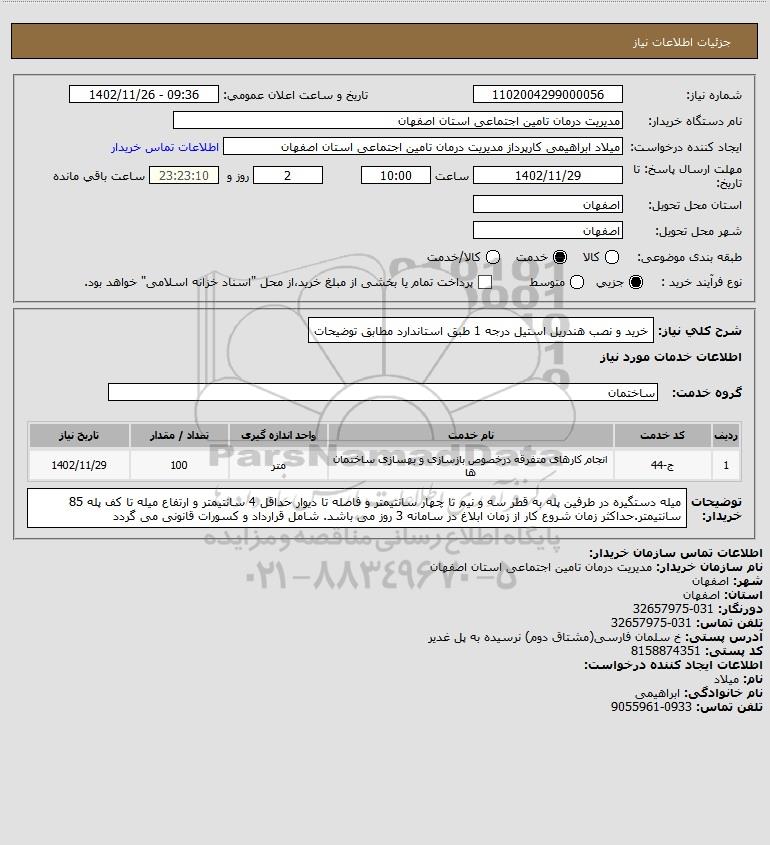This screenshot has height=845, width=770.
Task: Select the متوسط purchase type radio
Action: click(577, 282)
